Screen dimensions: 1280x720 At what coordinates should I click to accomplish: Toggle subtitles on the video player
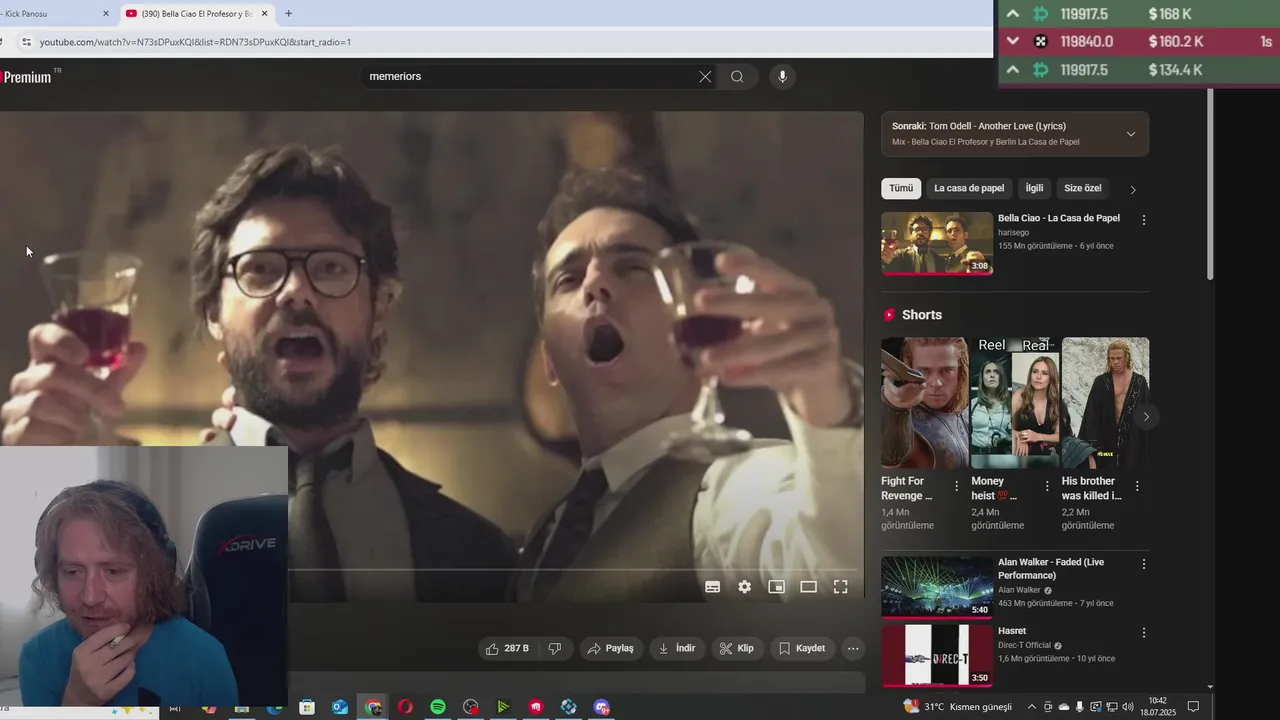coord(712,587)
